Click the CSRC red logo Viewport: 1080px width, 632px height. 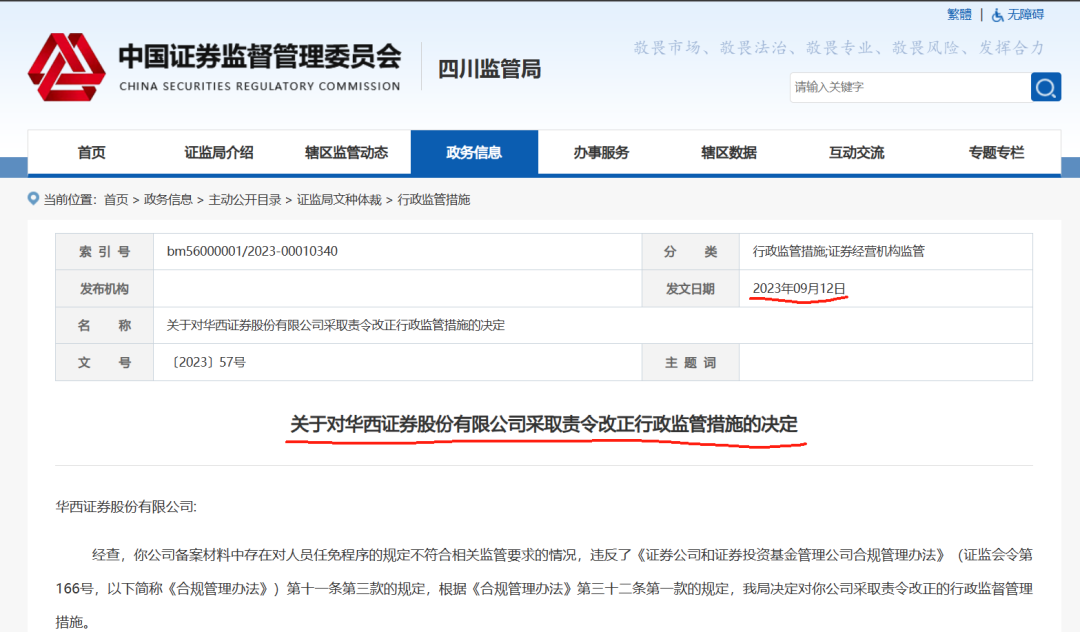(x=67, y=67)
